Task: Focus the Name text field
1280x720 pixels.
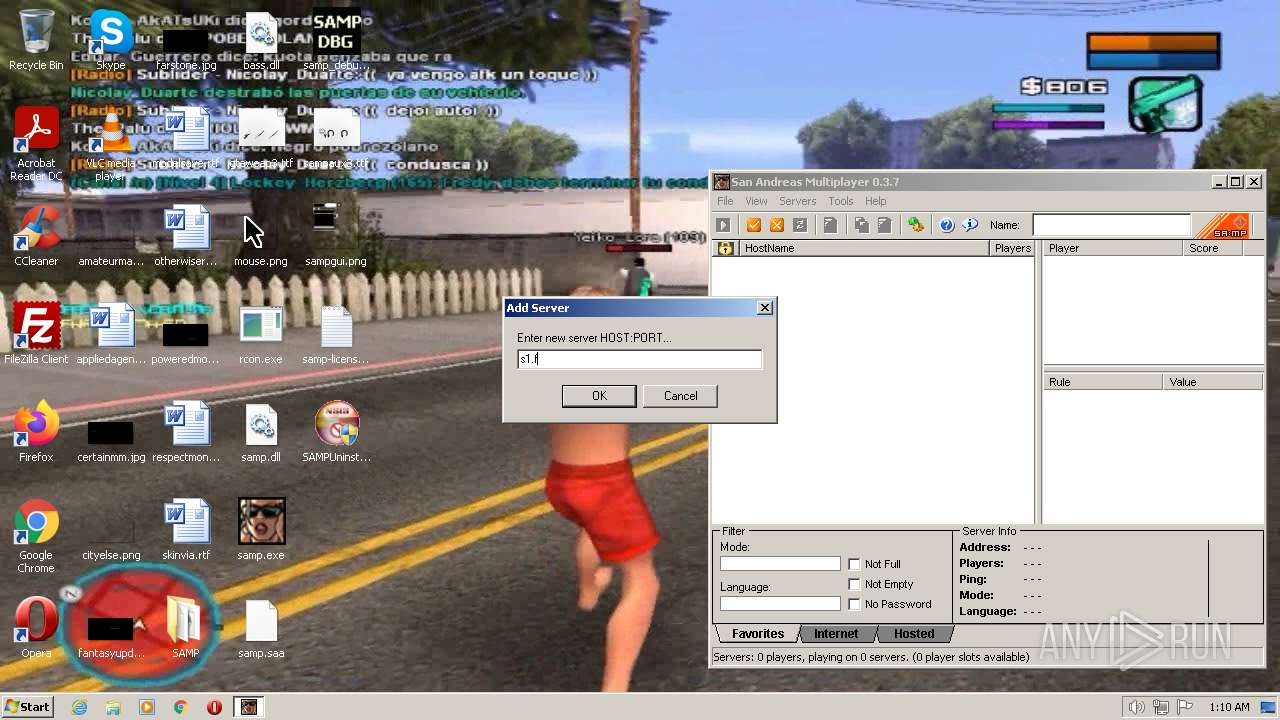Action: [1112, 226]
